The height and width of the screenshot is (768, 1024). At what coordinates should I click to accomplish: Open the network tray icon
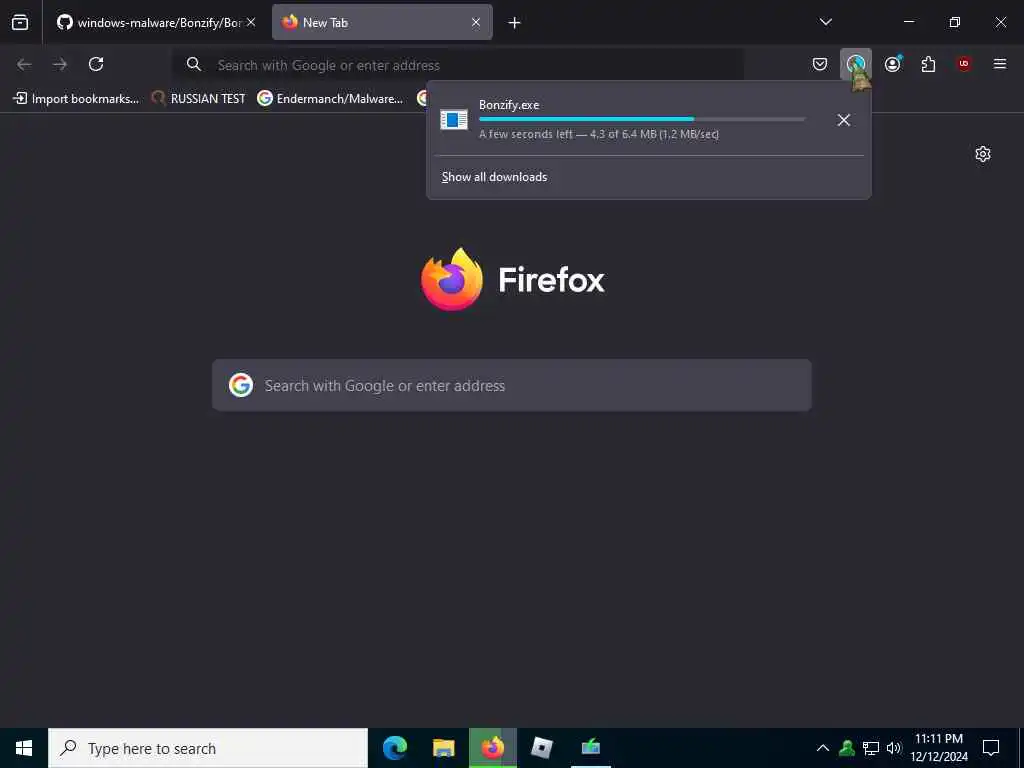click(x=871, y=748)
